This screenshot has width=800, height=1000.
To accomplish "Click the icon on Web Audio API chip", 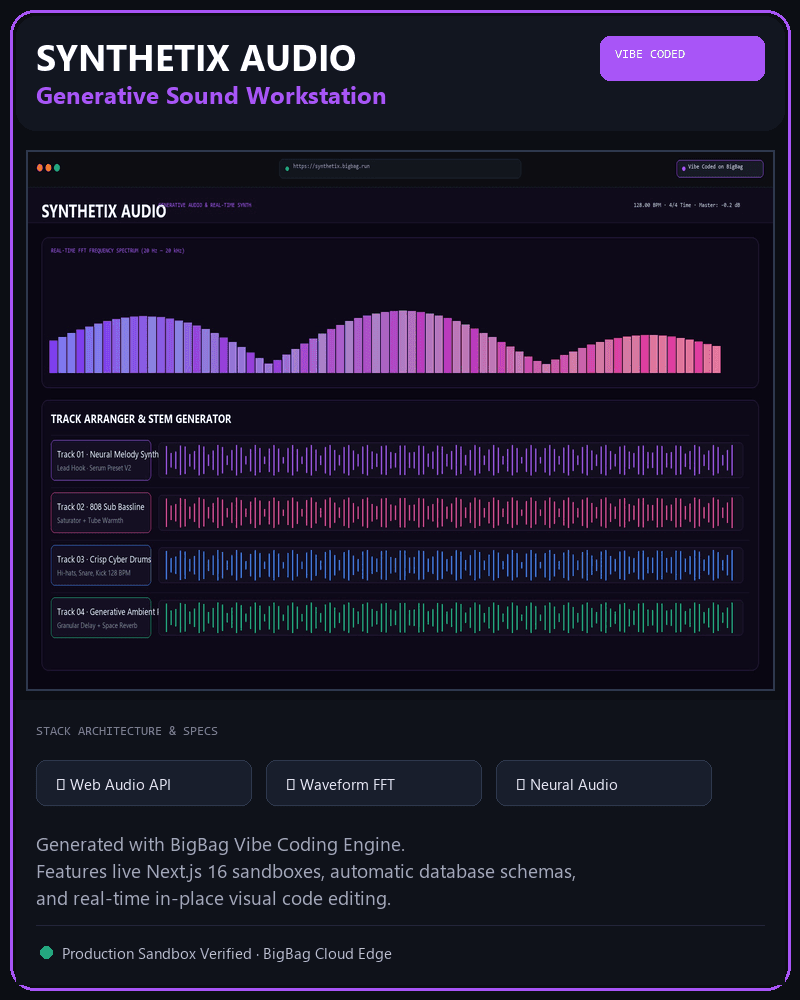I will (61, 784).
